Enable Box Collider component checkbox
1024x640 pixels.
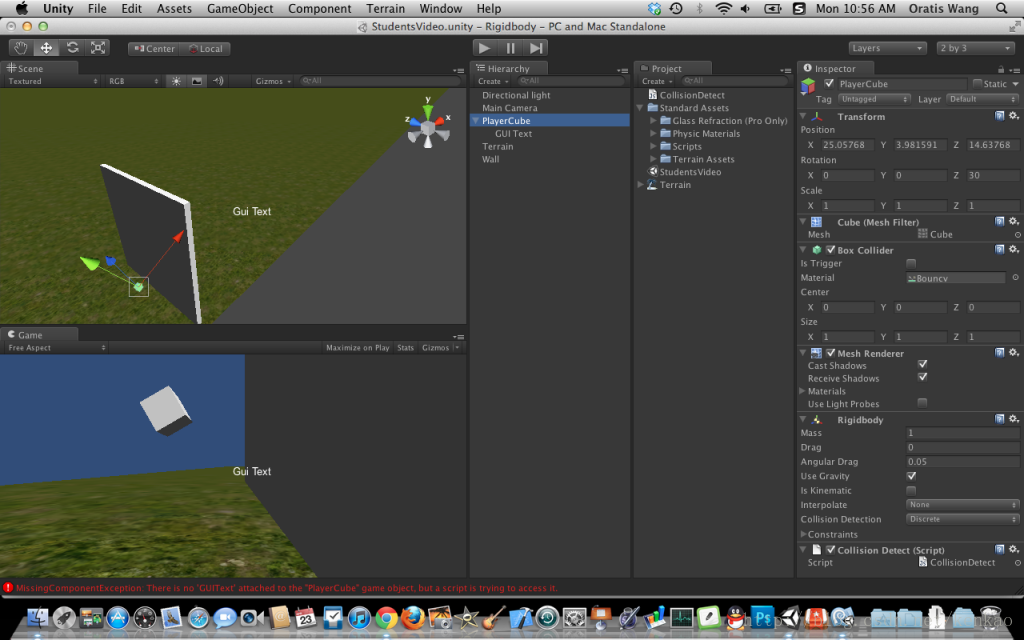[x=831, y=249]
